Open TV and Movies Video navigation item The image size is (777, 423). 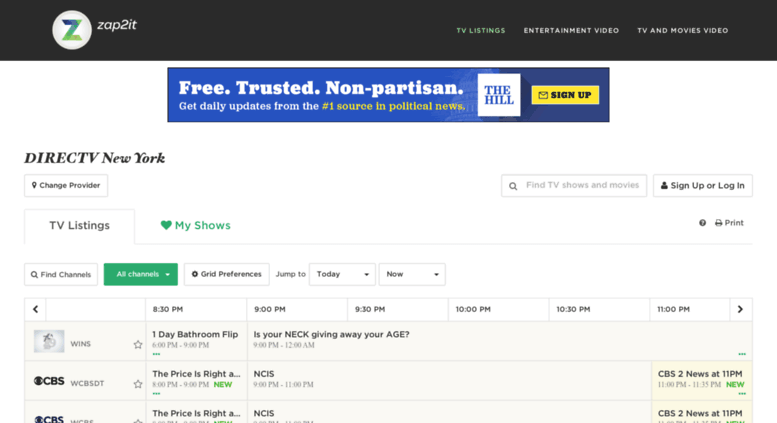click(x=682, y=31)
